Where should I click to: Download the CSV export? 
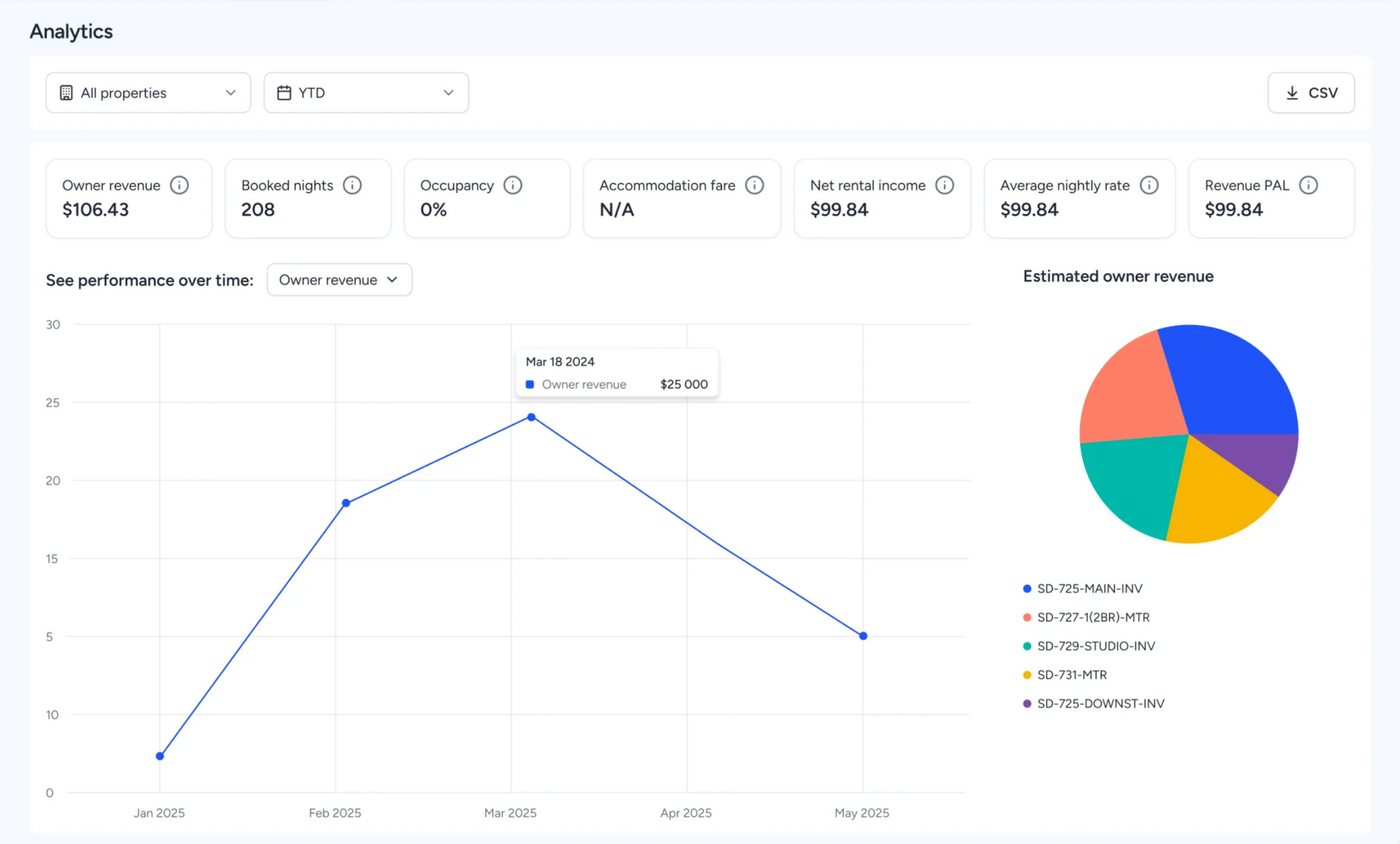point(1310,93)
